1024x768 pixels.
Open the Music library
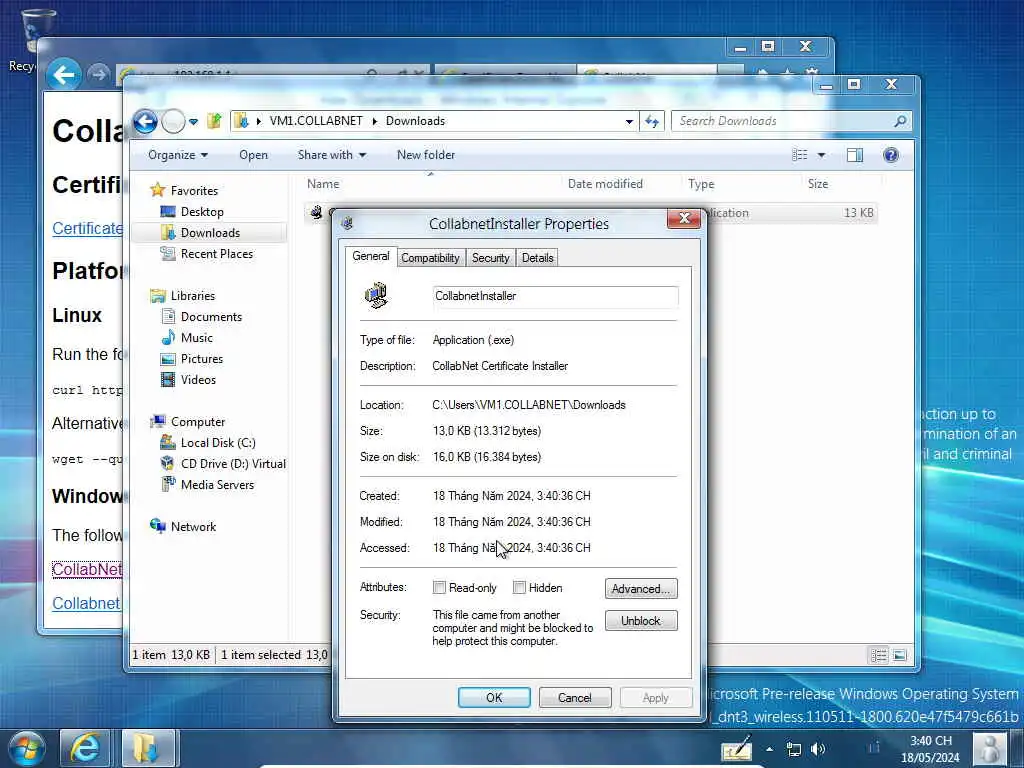(x=196, y=338)
